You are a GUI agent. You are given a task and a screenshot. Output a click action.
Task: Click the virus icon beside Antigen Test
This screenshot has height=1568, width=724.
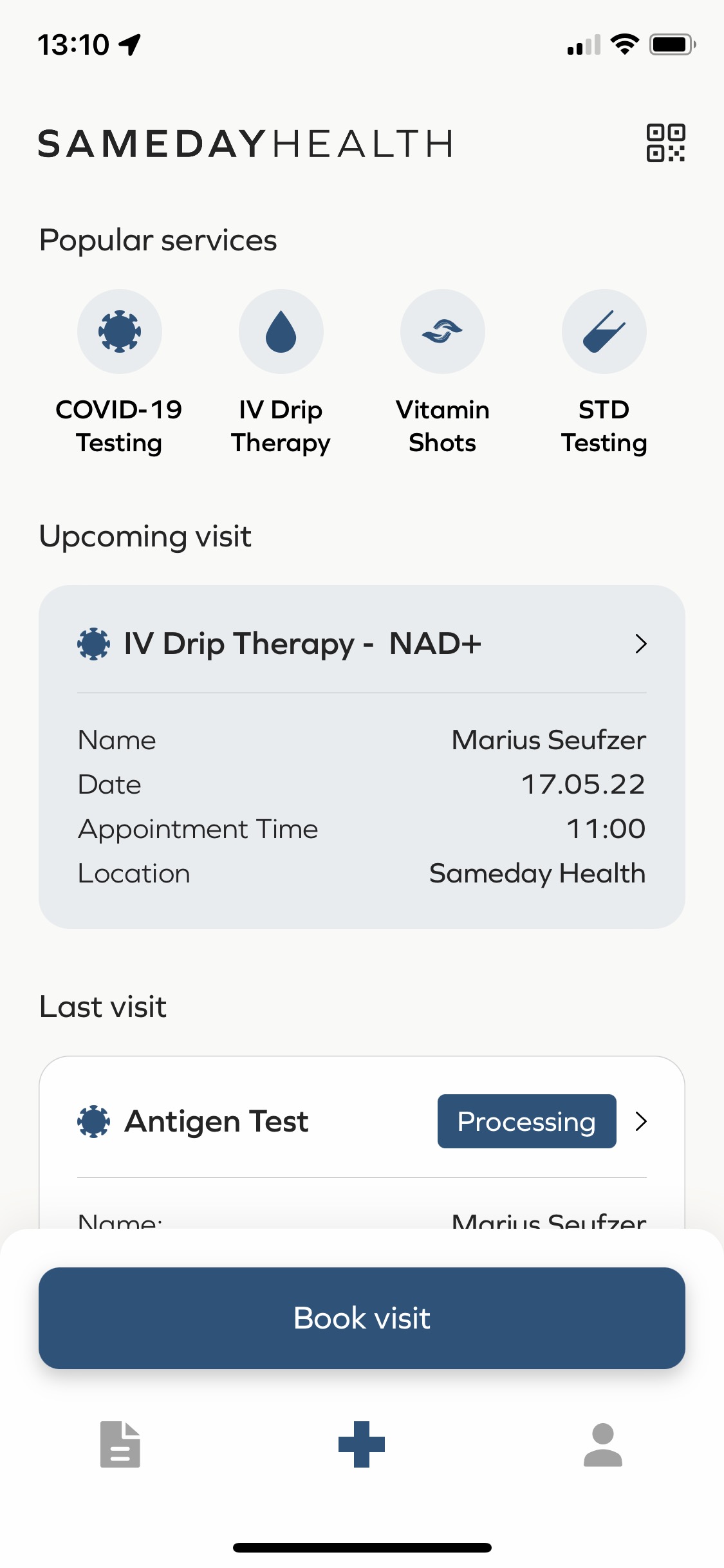pyautogui.click(x=93, y=1121)
